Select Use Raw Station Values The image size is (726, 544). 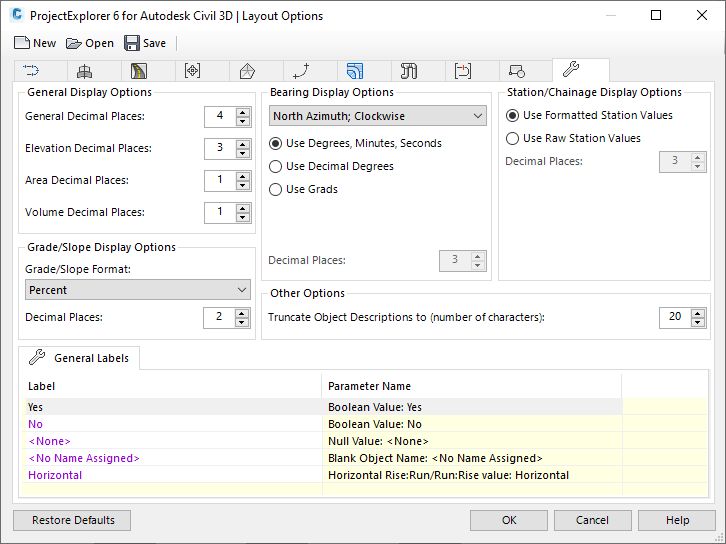coord(512,138)
